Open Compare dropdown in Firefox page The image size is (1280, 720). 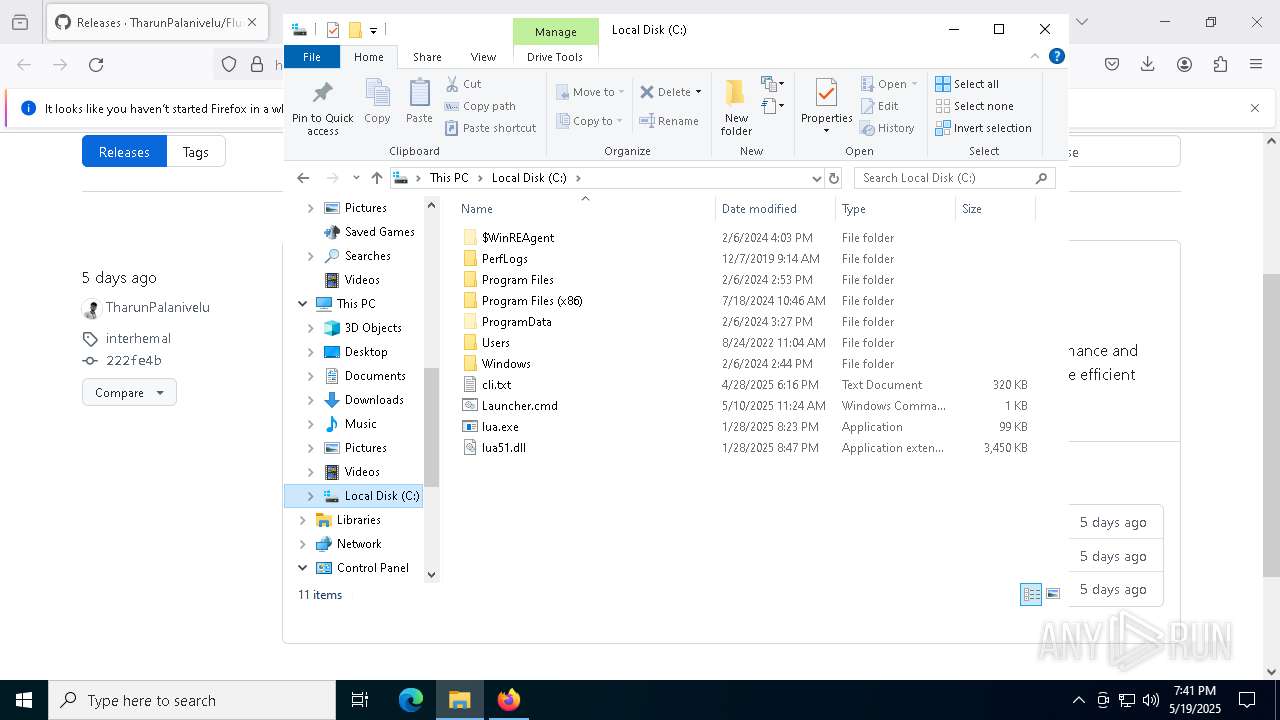(x=129, y=392)
